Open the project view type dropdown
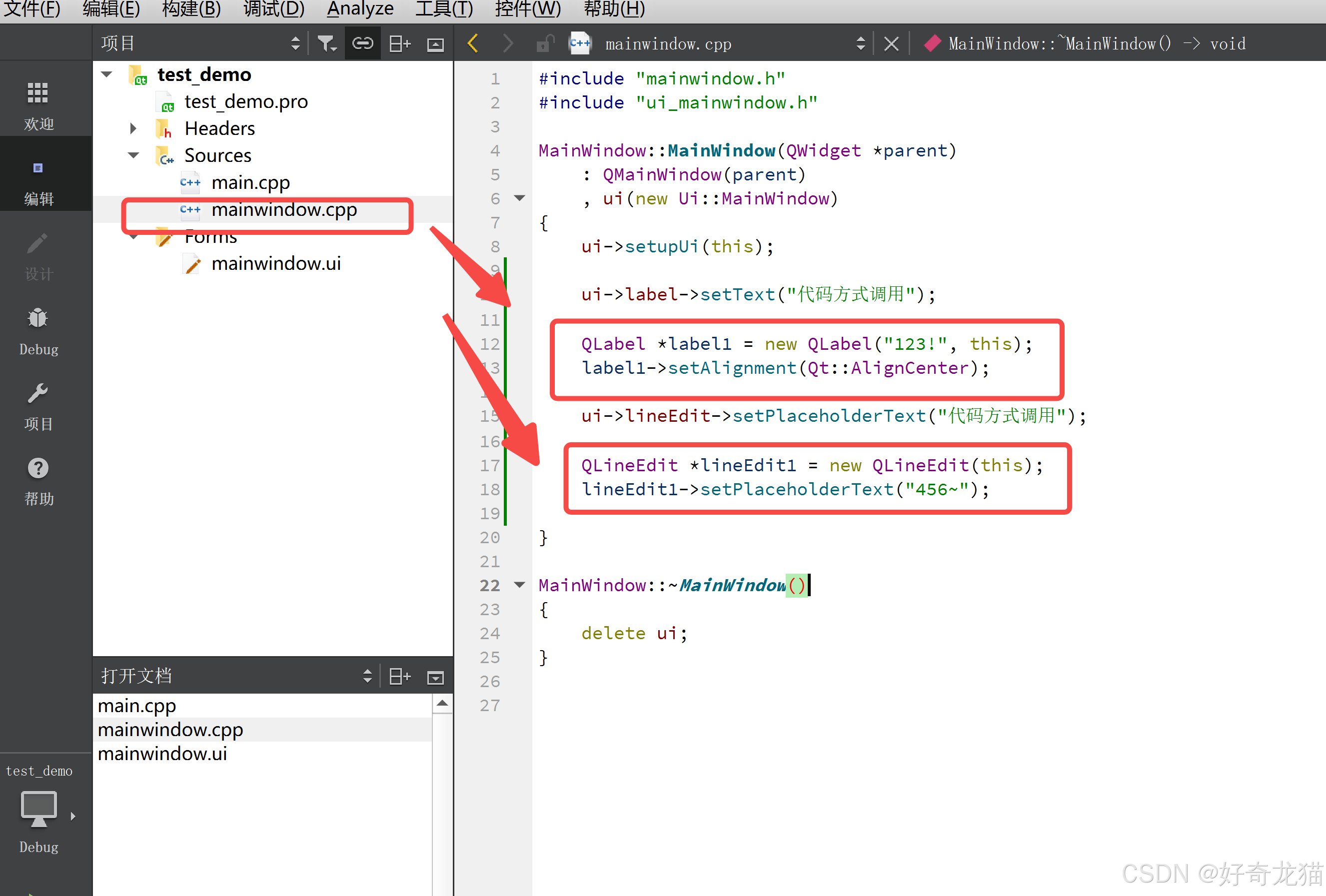The height and width of the screenshot is (896, 1326). (295, 43)
